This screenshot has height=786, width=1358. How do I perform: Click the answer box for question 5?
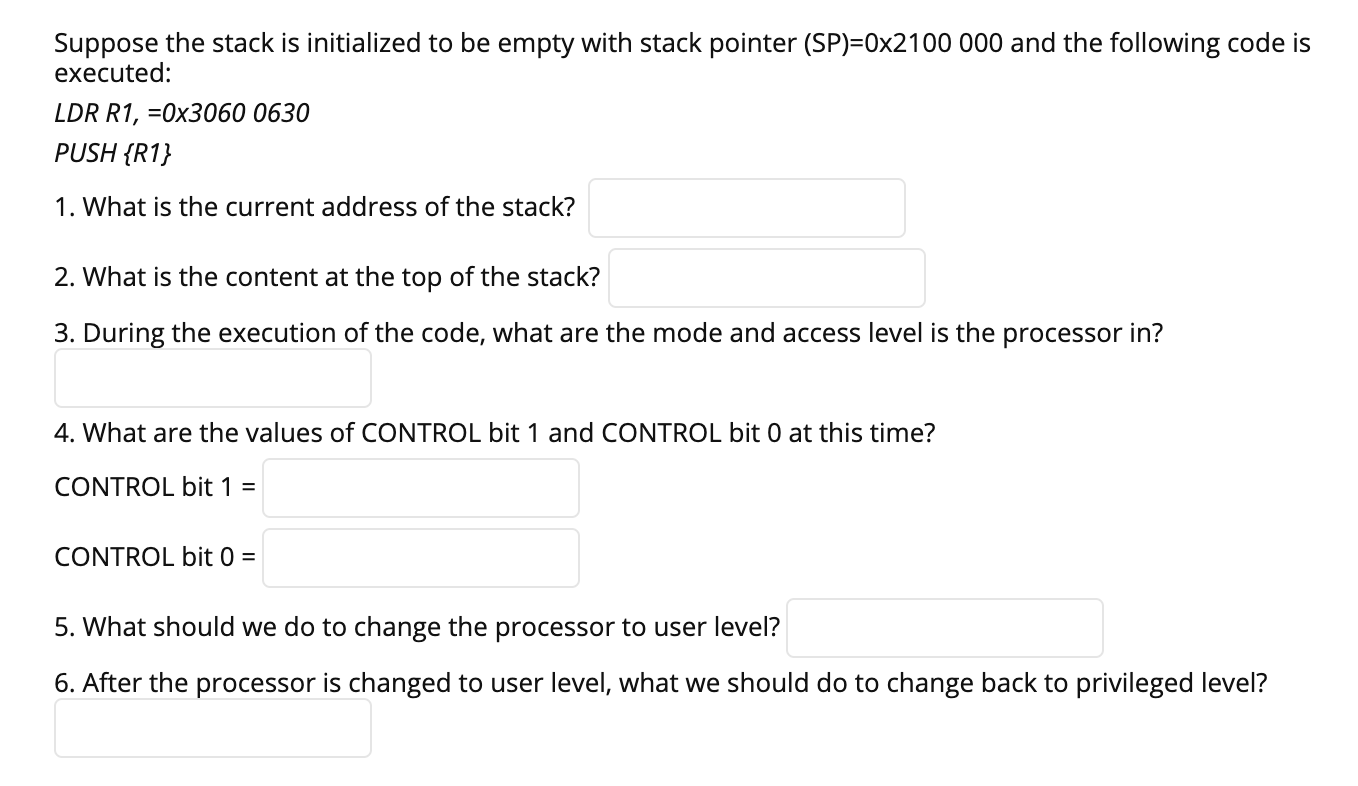(x=944, y=627)
